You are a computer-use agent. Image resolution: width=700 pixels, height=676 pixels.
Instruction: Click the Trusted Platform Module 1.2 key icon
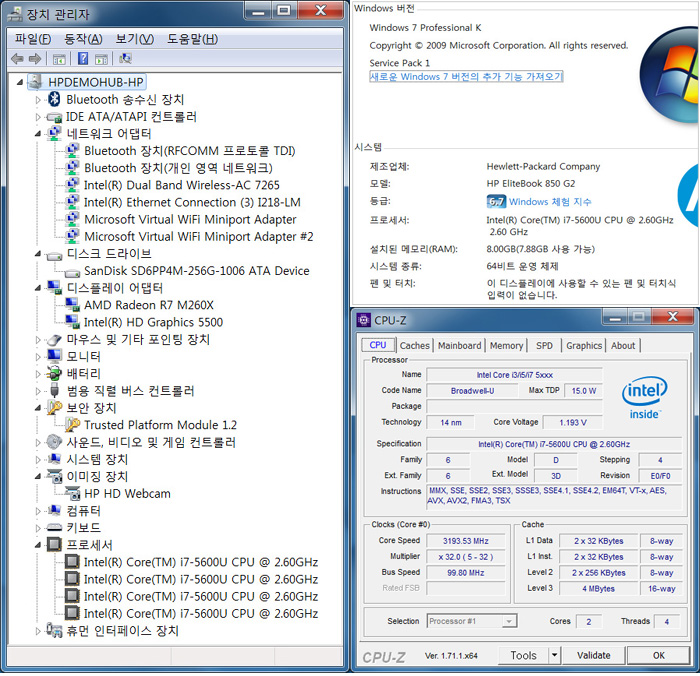point(72,425)
